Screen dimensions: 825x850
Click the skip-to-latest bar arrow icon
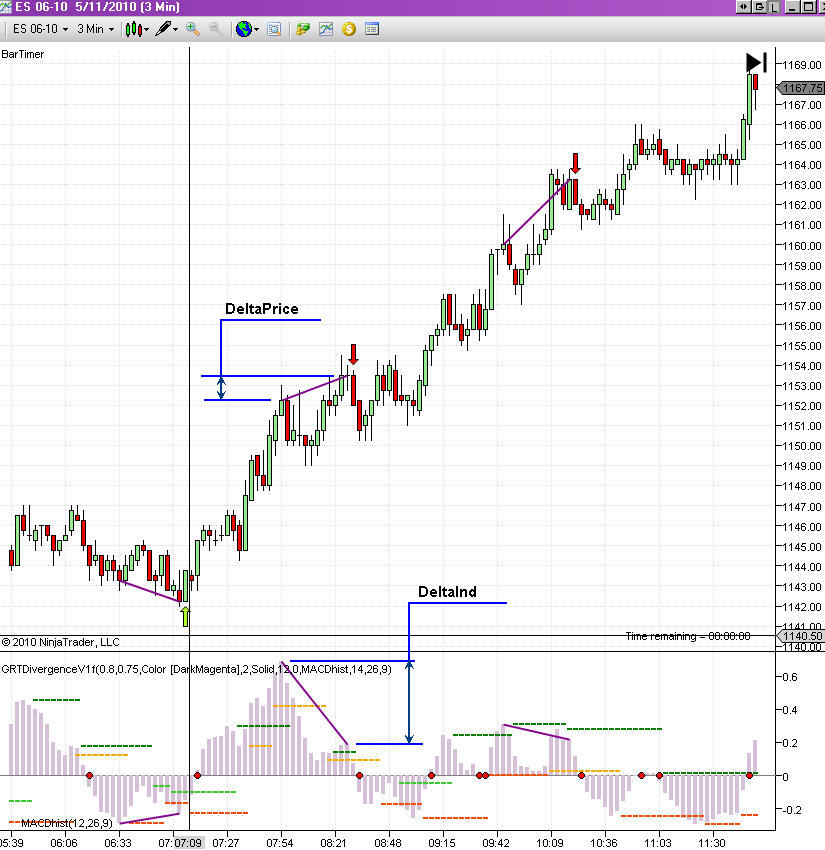tap(756, 62)
